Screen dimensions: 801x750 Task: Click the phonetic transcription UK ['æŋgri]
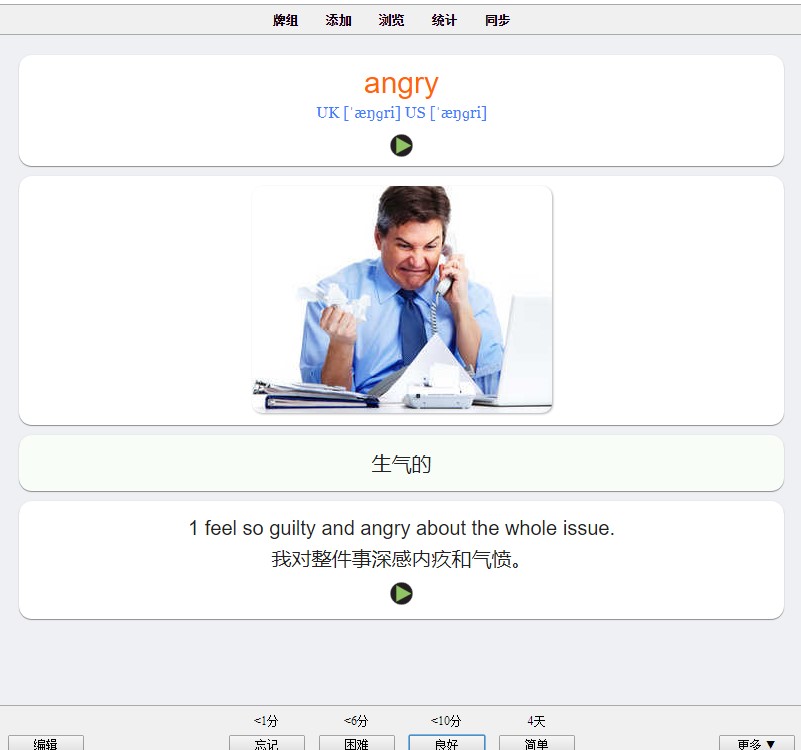coord(359,112)
